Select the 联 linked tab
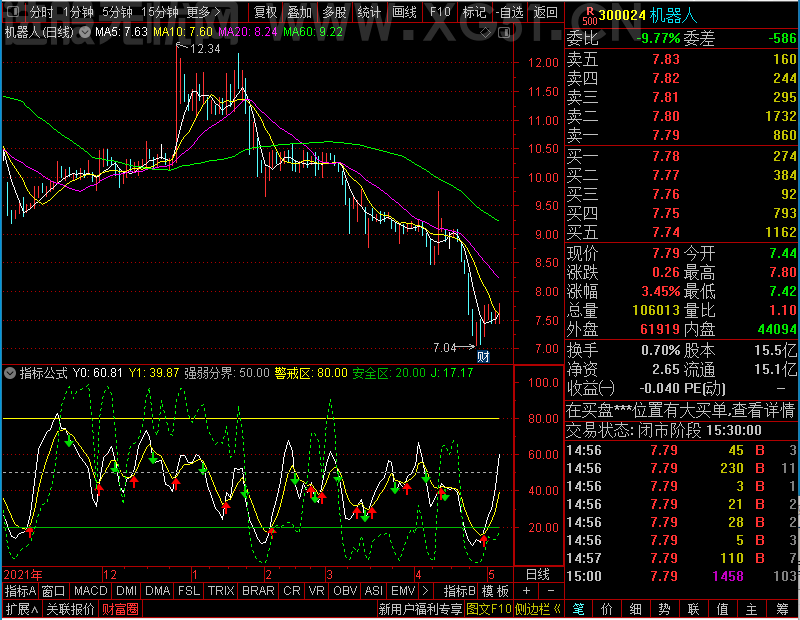The image size is (800, 620). pyautogui.click(x=693, y=609)
